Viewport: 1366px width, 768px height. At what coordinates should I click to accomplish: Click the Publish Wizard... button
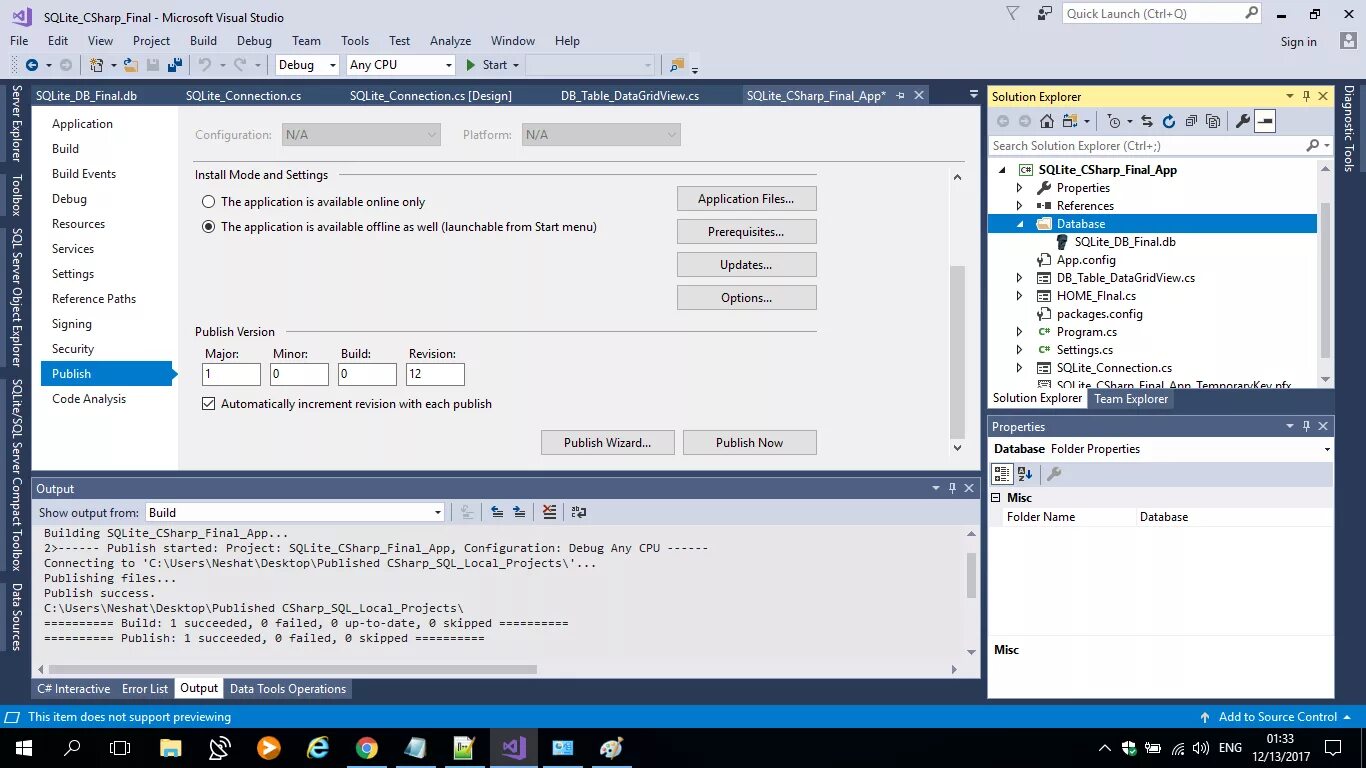[607, 443]
